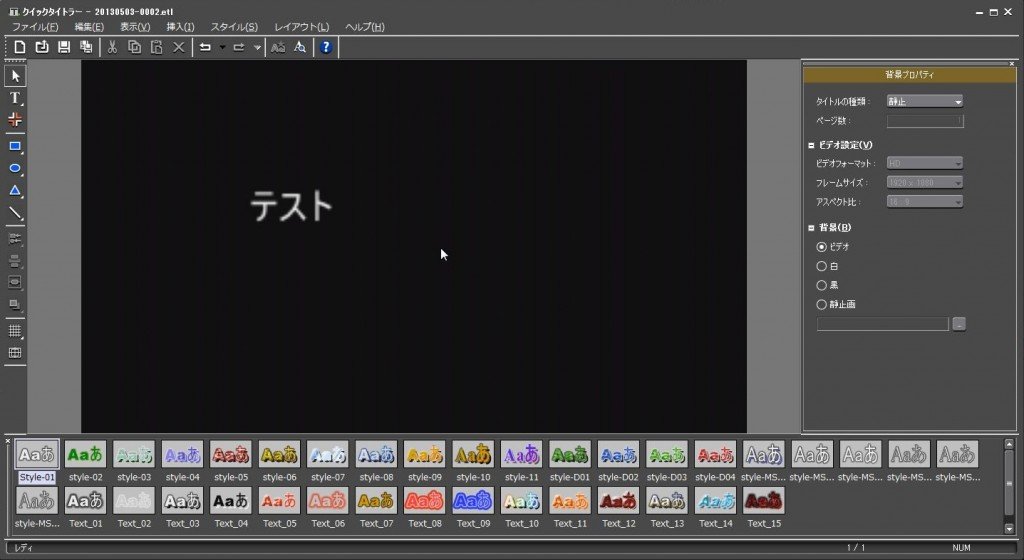This screenshot has height=560, width=1024.
Task: Select the Rectangle shape tool
Action: (15, 147)
